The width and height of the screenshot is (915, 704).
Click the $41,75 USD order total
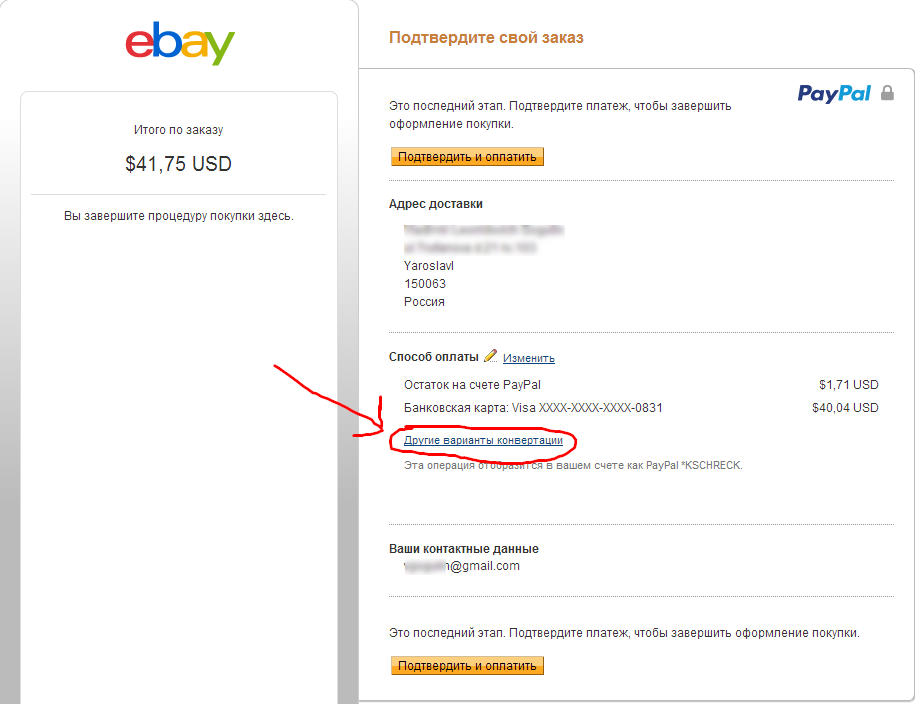pos(179,164)
